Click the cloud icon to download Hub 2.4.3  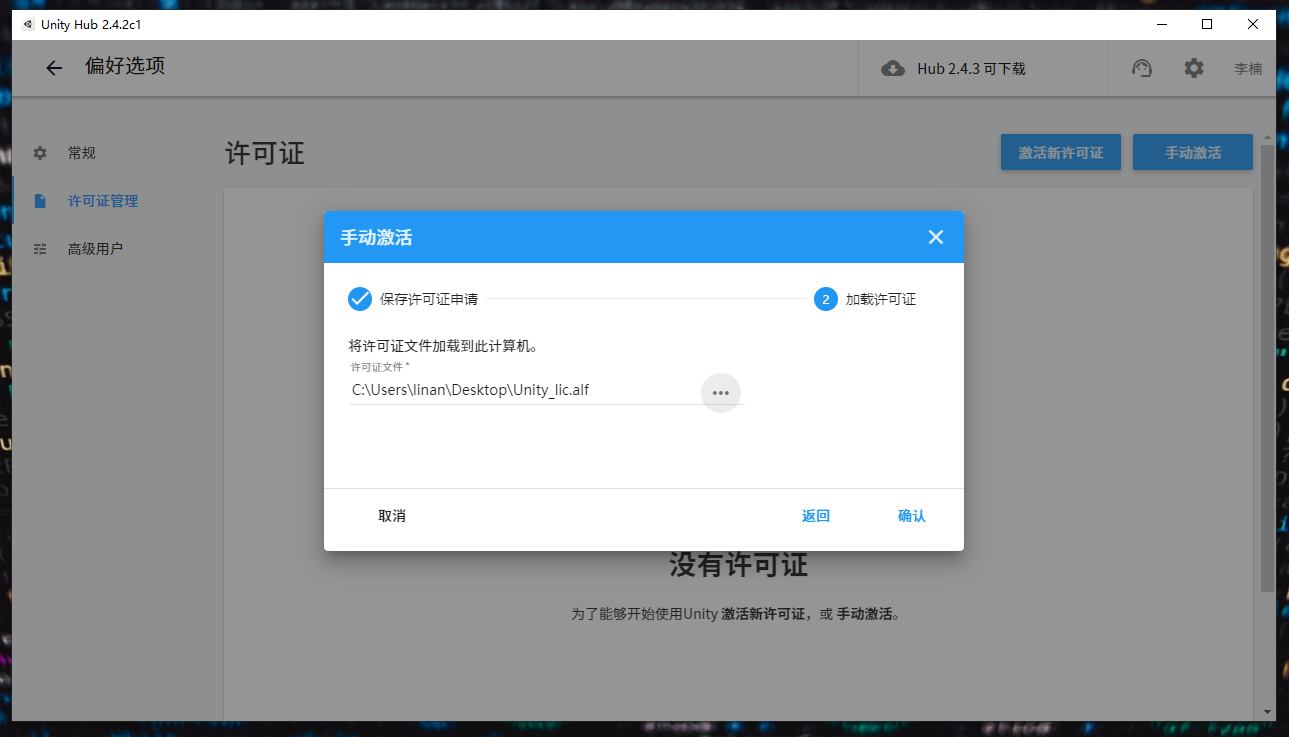pos(893,68)
